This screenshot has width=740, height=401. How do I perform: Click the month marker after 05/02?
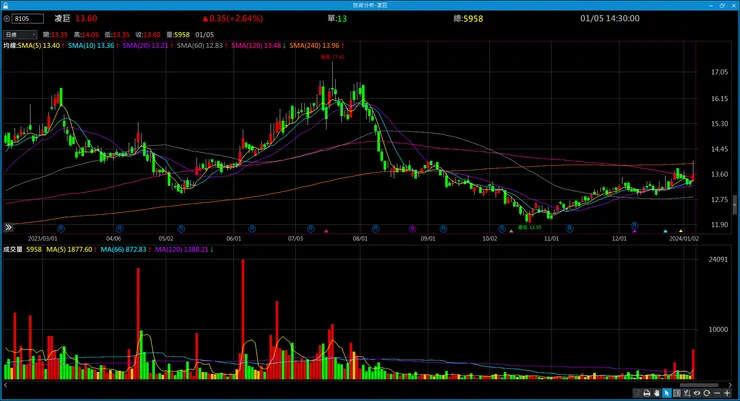tap(181, 228)
